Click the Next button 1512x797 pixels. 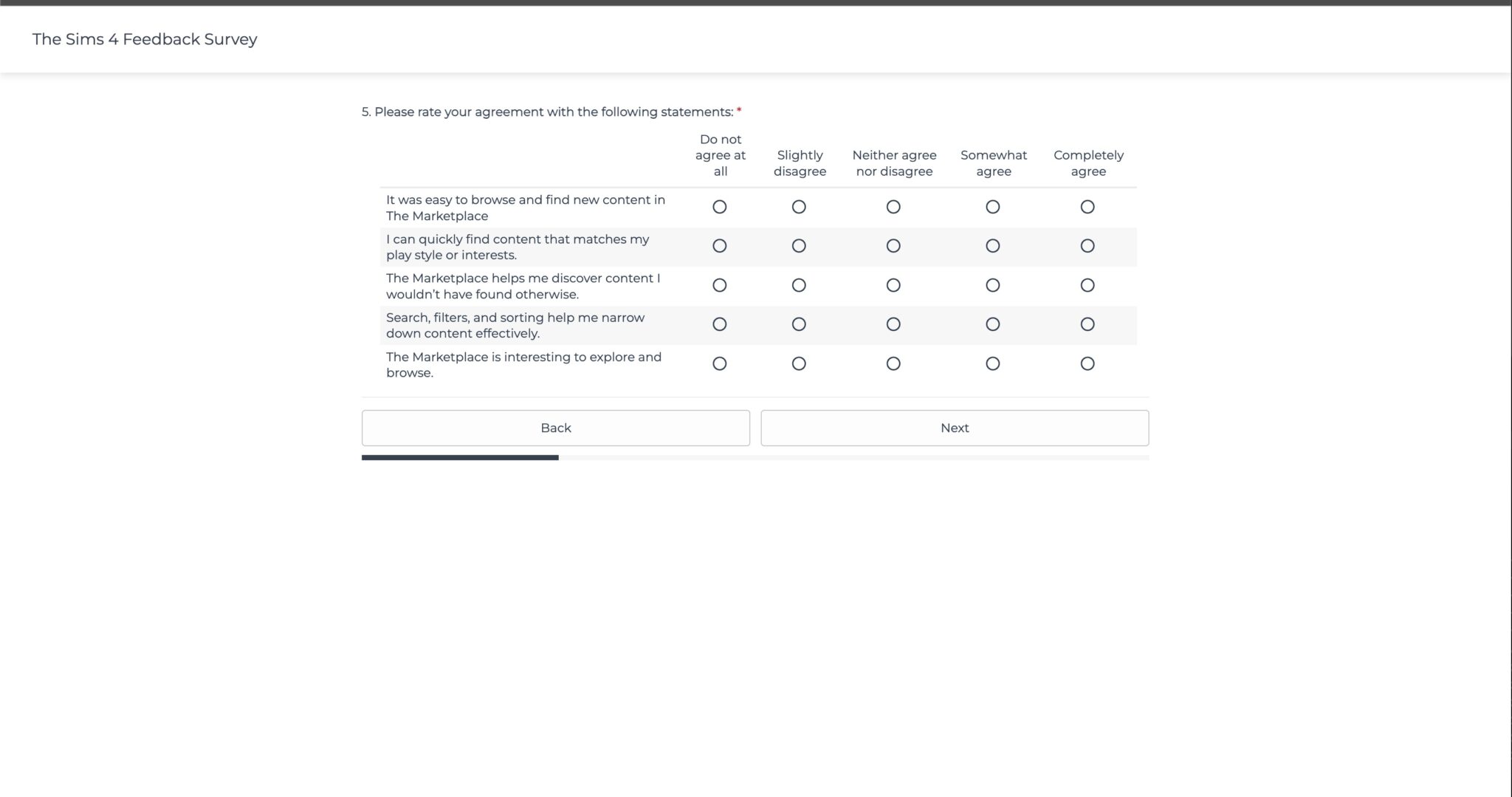pos(955,428)
